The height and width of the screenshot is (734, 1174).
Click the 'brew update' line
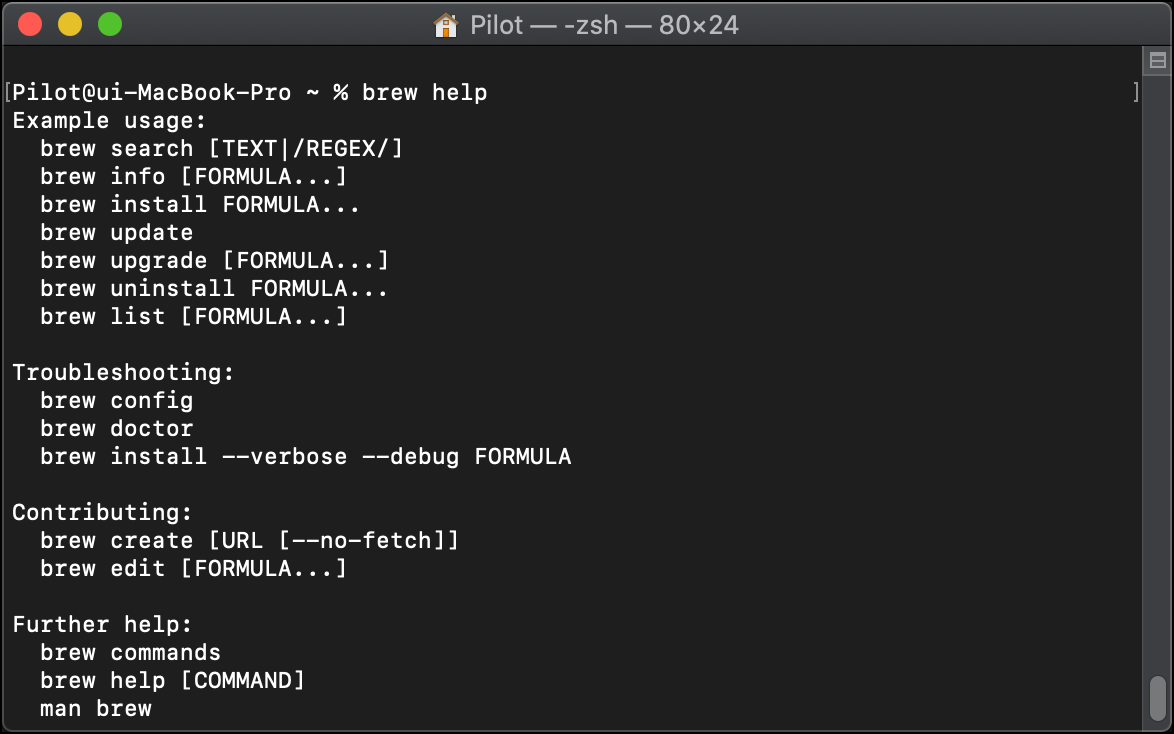(x=117, y=233)
